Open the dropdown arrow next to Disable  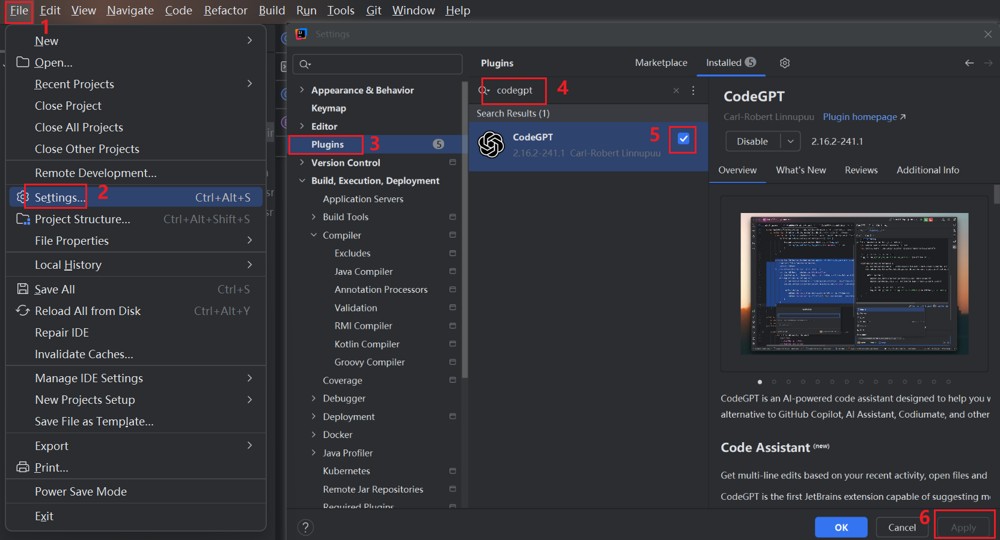coord(790,142)
